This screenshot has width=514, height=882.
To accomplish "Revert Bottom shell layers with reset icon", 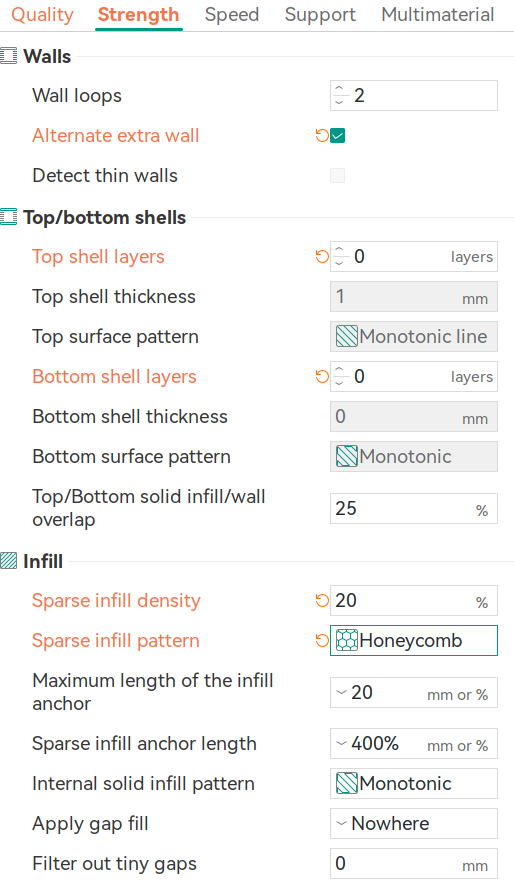I will [x=322, y=376].
